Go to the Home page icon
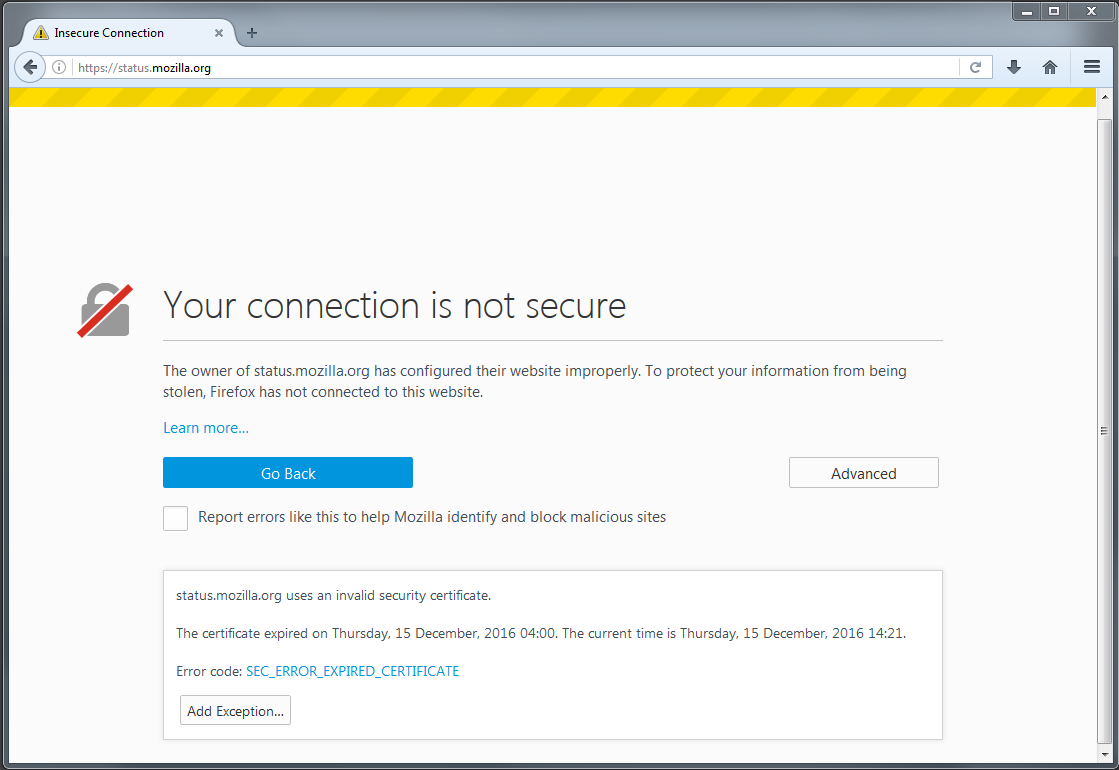Screen dimensions: 1119x770 [x=1050, y=67]
